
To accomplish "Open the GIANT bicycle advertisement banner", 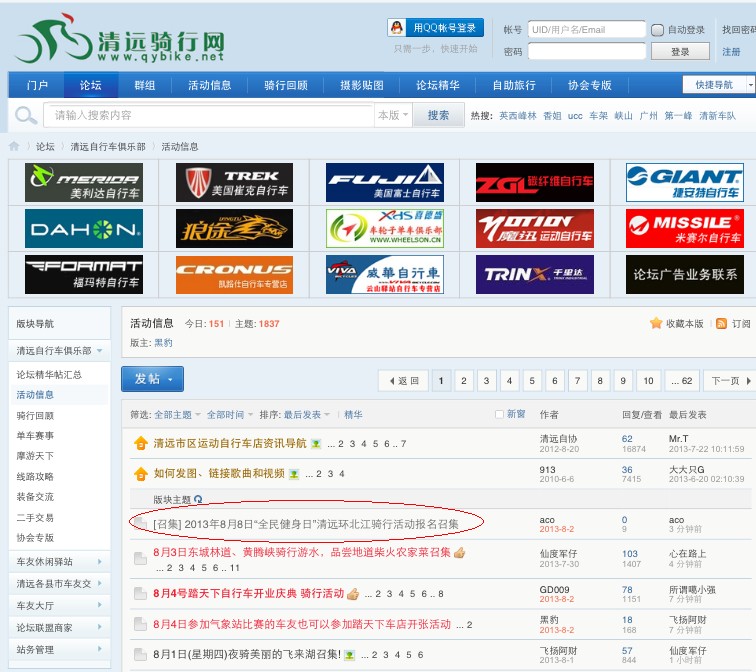I will (684, 183).
